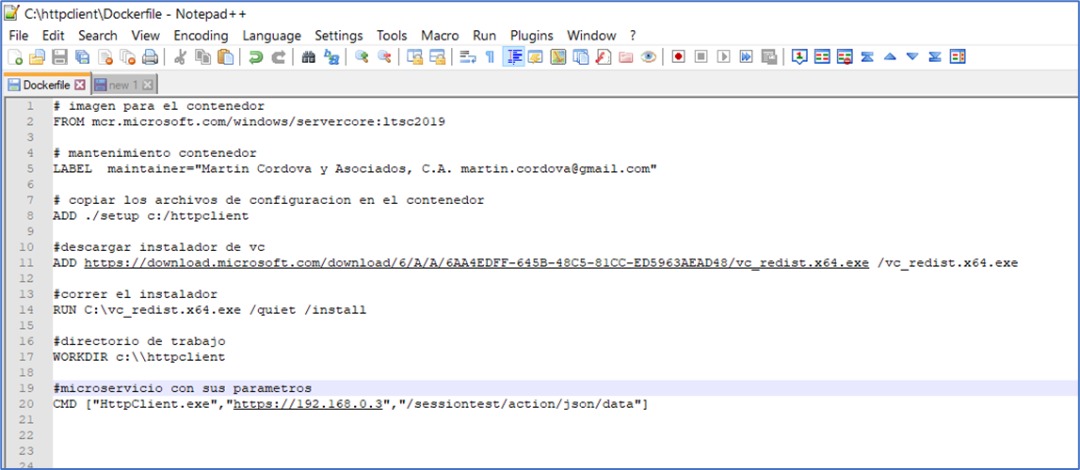The width and height of the screenshot is (1080, 470).
Task: Close all documents toolbar icon
Action: pos(127,58)
